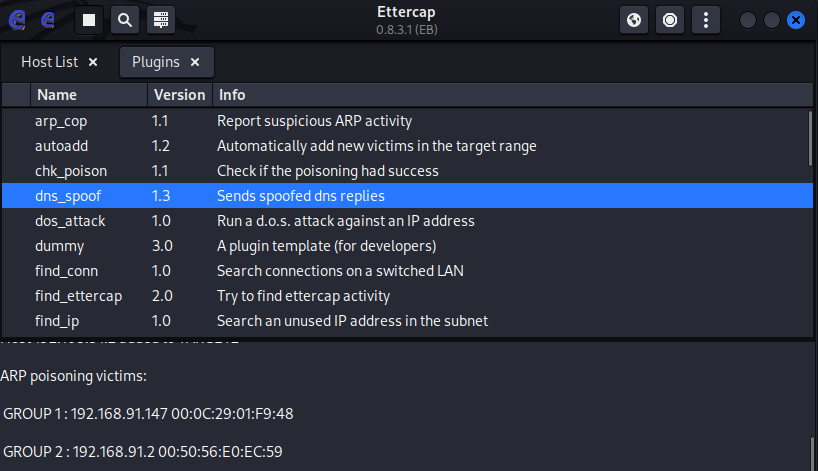This screenshot has height=471, width=818.
Task: Close the Plugins tab
Action: click(x=195, y=62)
